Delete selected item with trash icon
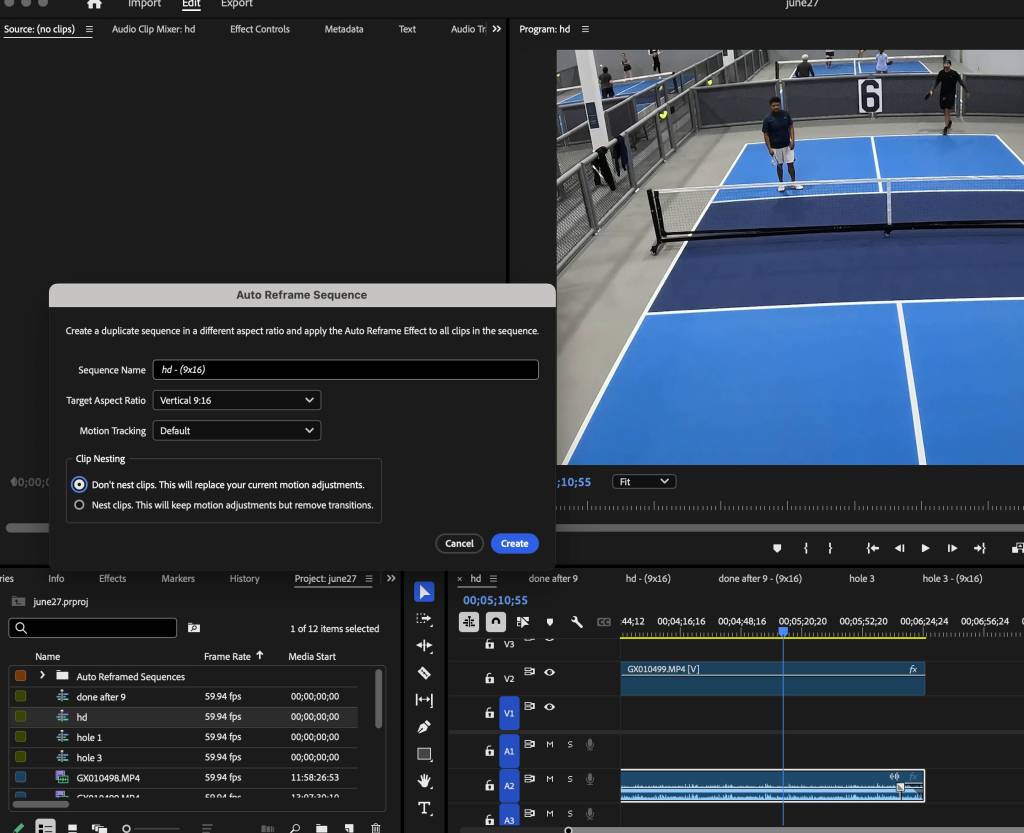Screen dimensions: 1024x833 tap(376, 828)
